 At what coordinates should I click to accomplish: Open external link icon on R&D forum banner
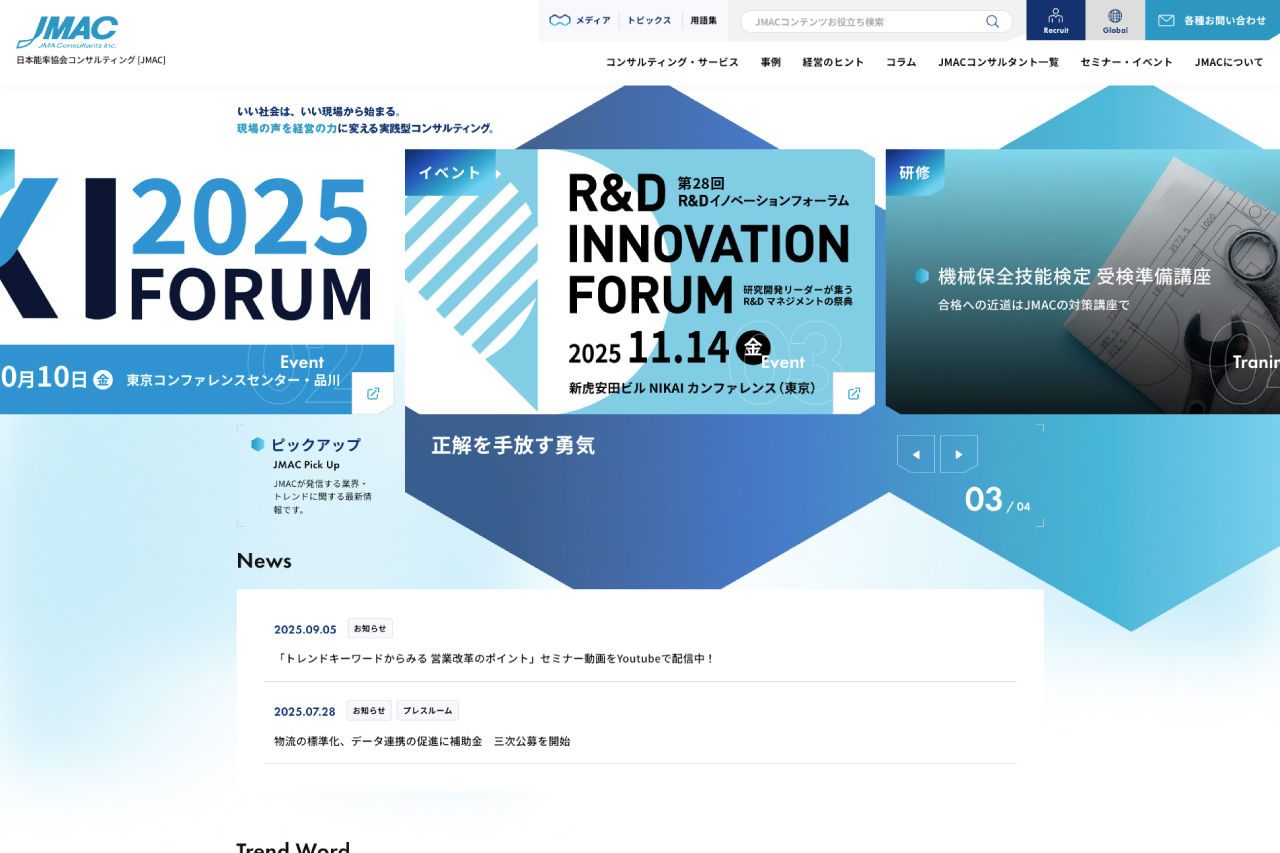(854, 393)
